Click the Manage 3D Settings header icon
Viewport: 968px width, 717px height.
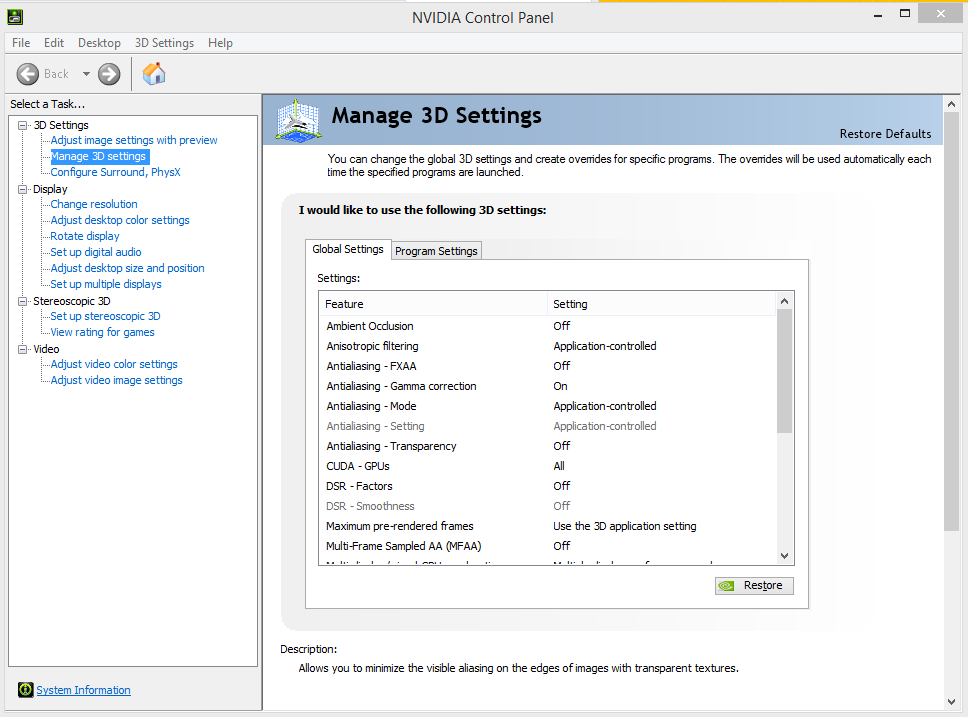point(298,120)
